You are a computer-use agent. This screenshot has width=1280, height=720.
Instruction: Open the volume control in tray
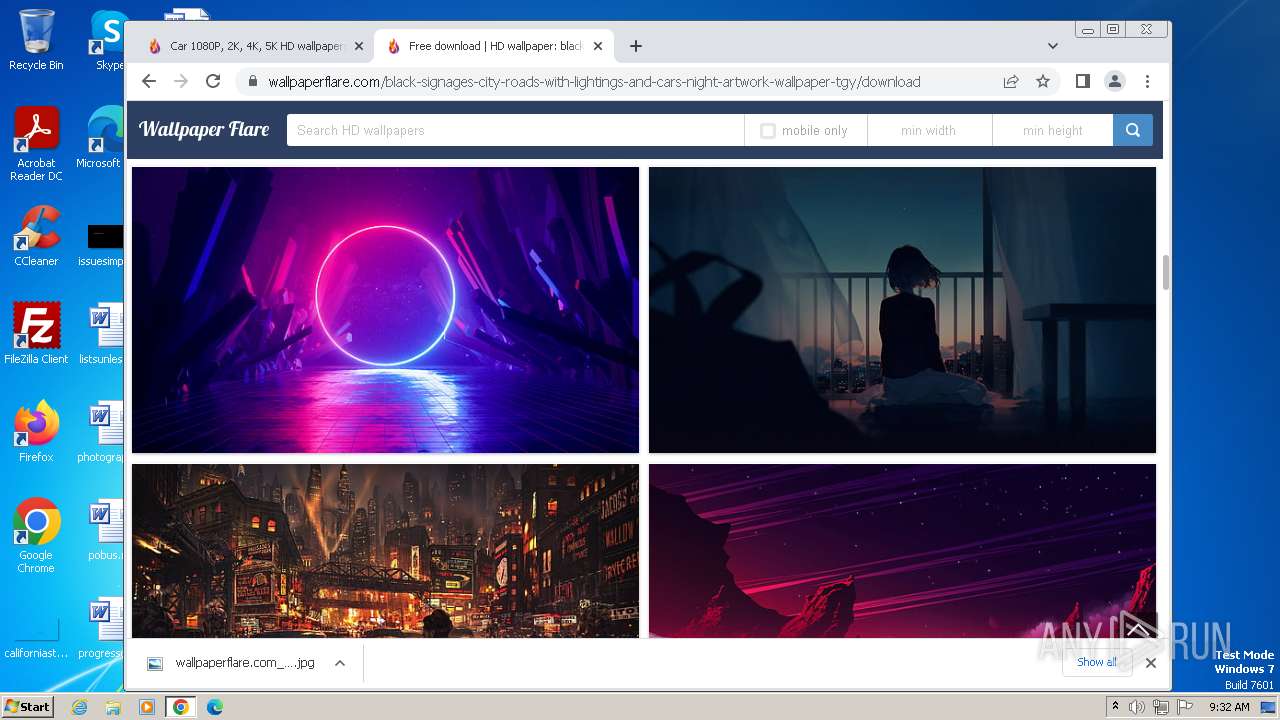tap(1137, 707)
